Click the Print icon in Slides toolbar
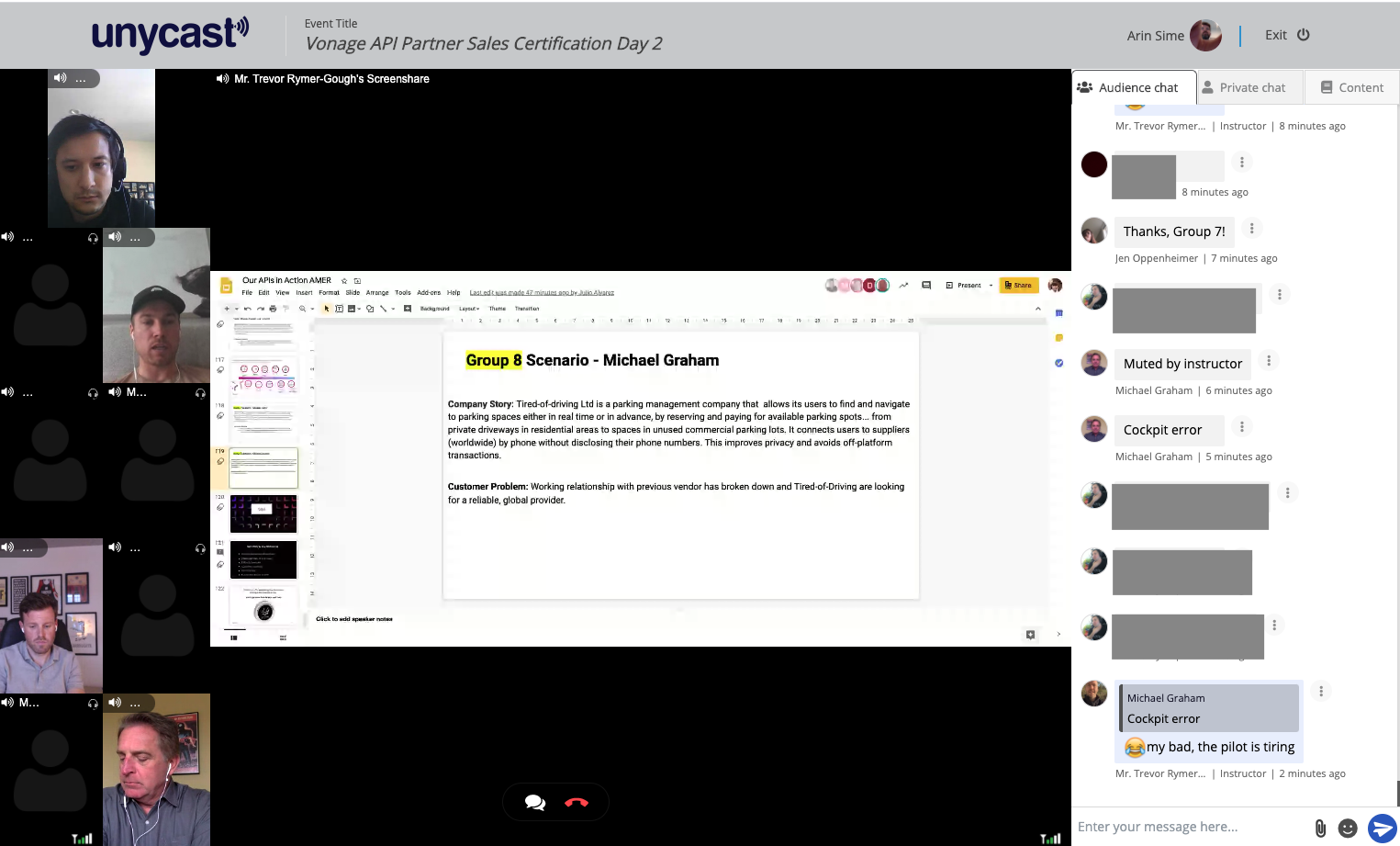This screenshot has width=1400, height=846. (273, 309)
